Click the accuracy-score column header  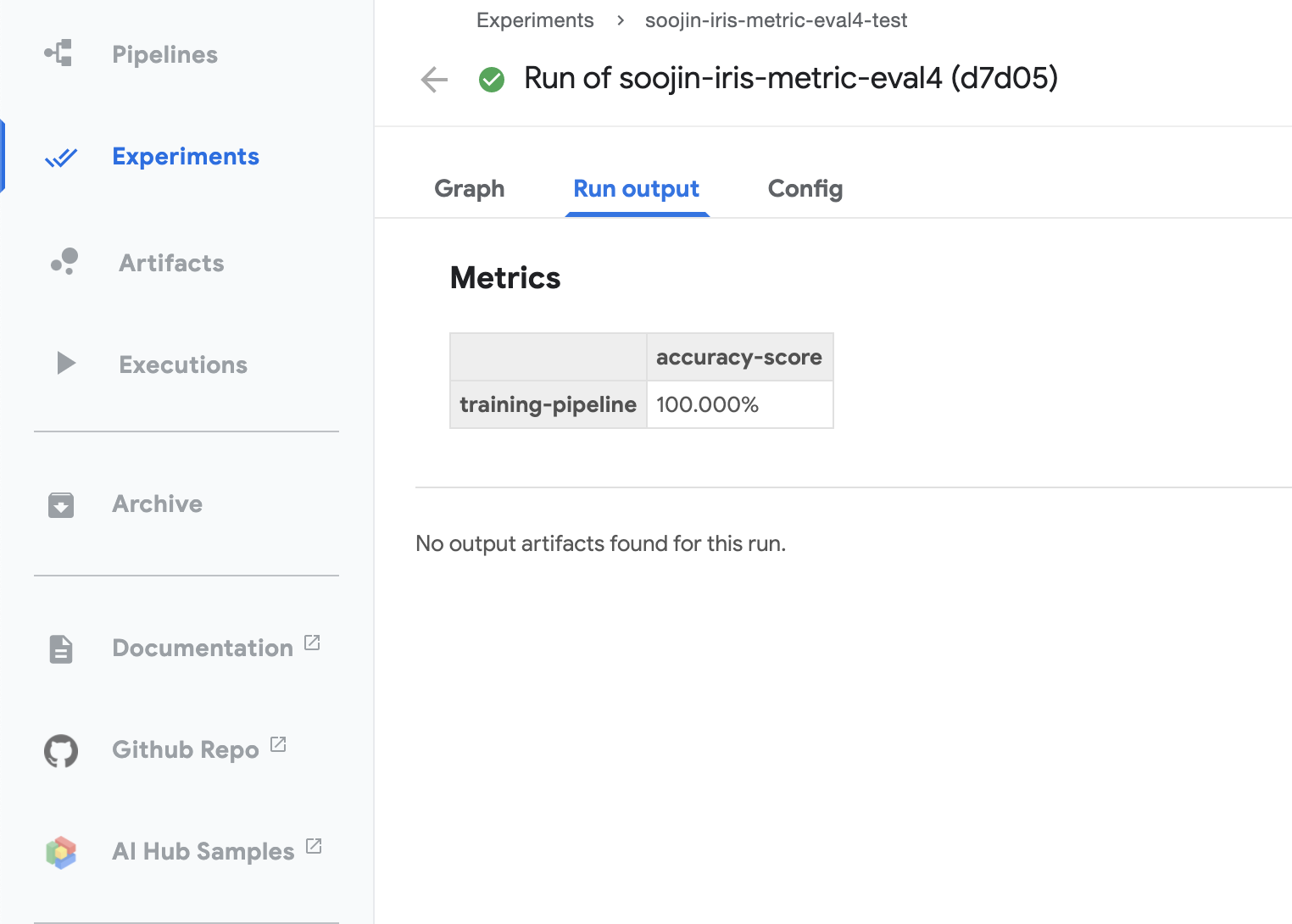738,358
